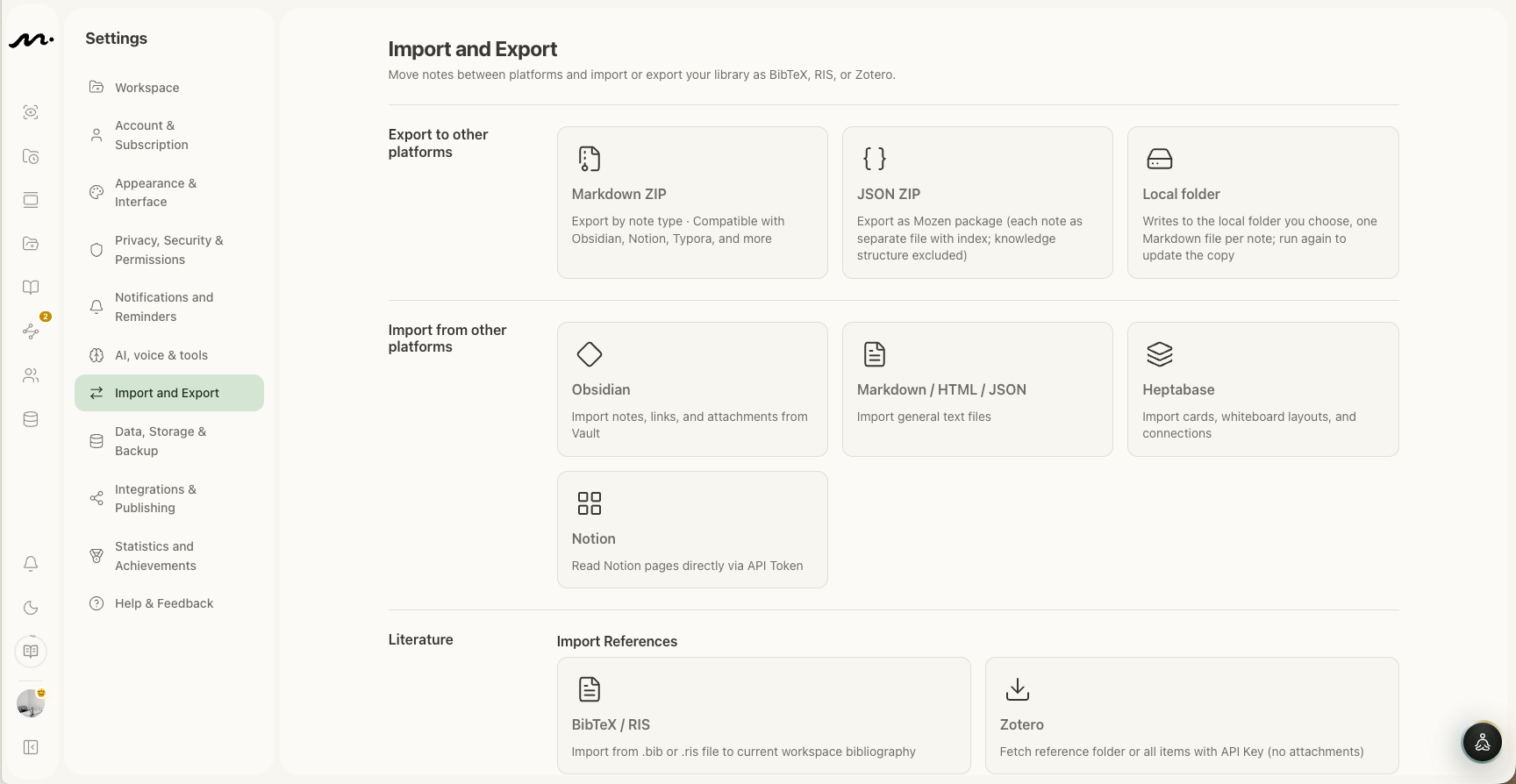
Task: Open Privacy, Security & Permissions
Action: point(169,250)
